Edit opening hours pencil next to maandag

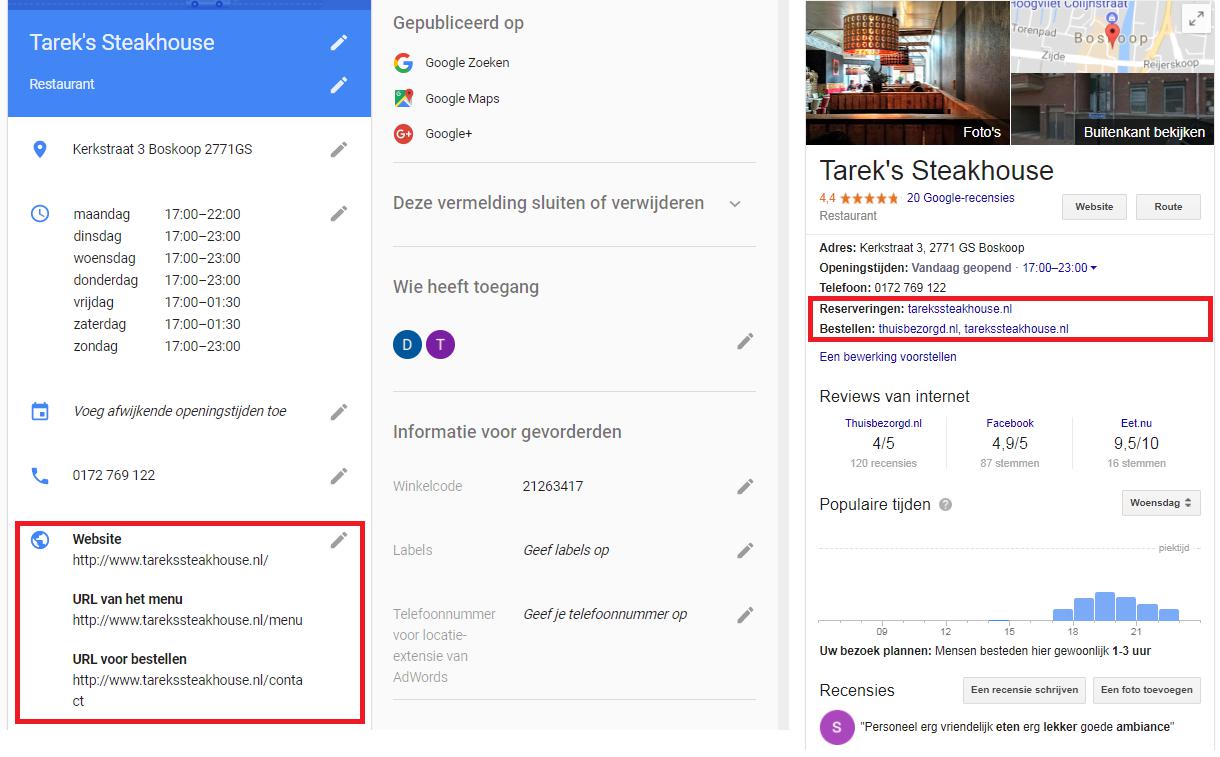click(x=339, y=213)
